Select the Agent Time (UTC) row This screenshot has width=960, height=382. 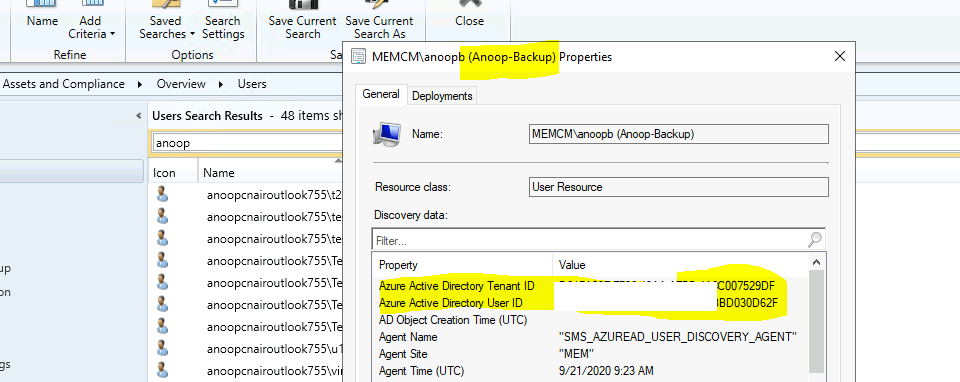tap(590, 371)
